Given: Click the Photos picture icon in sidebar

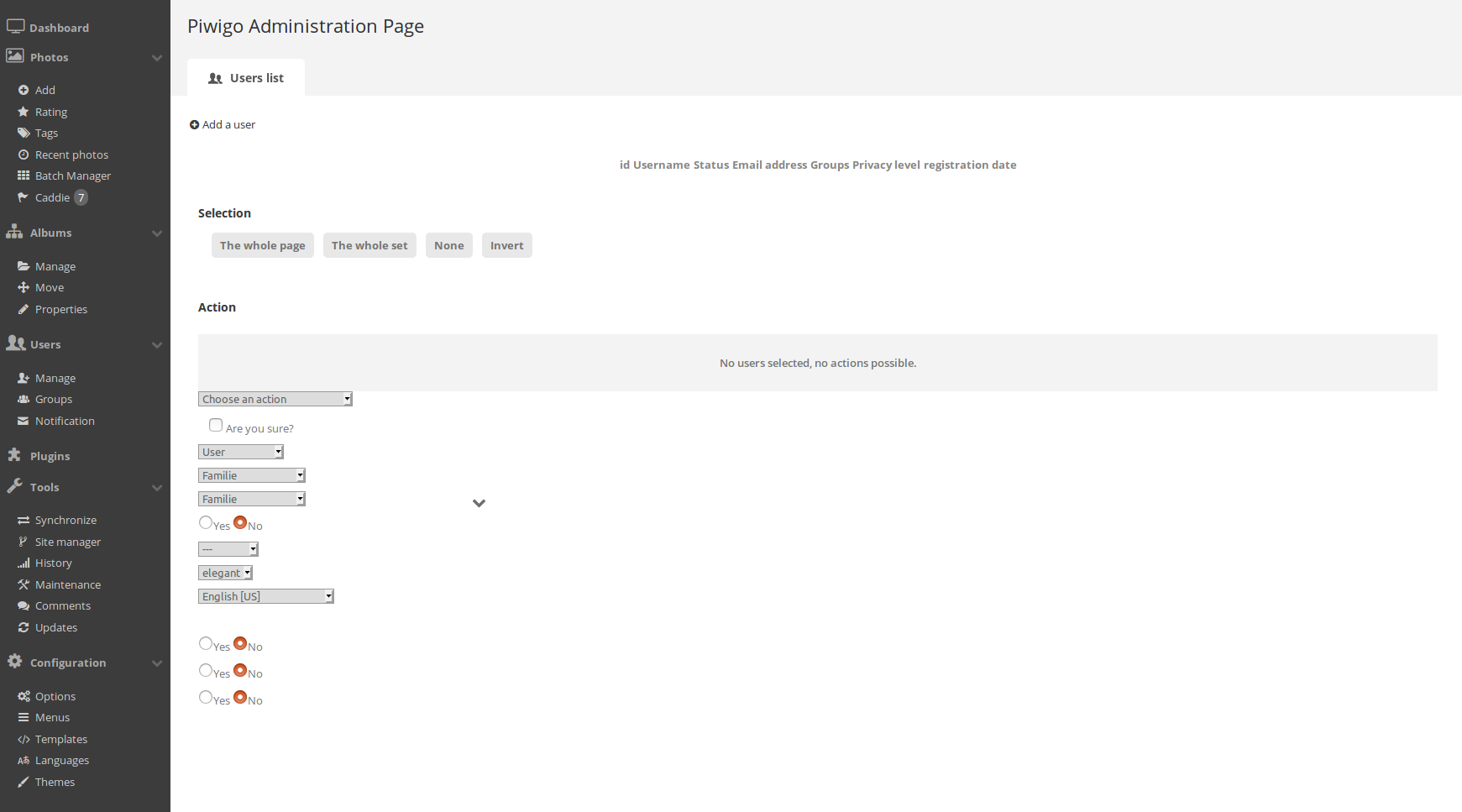Looking at the screenshot, I should click(x=15, y=56).
